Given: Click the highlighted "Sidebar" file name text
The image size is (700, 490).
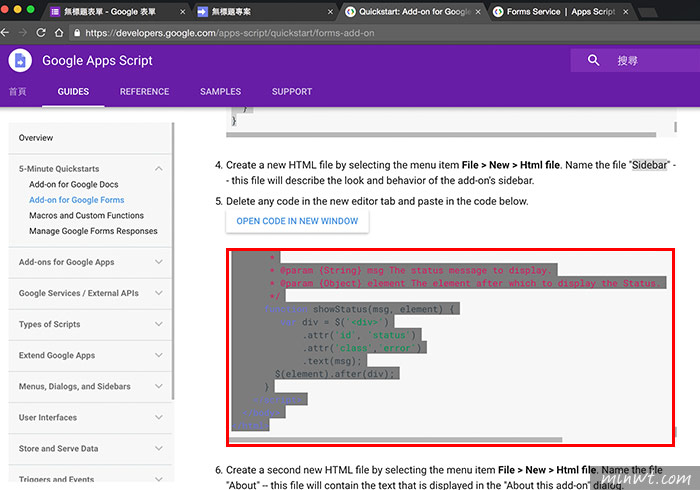Looking at the screenshot, I should tap(650, 165).
